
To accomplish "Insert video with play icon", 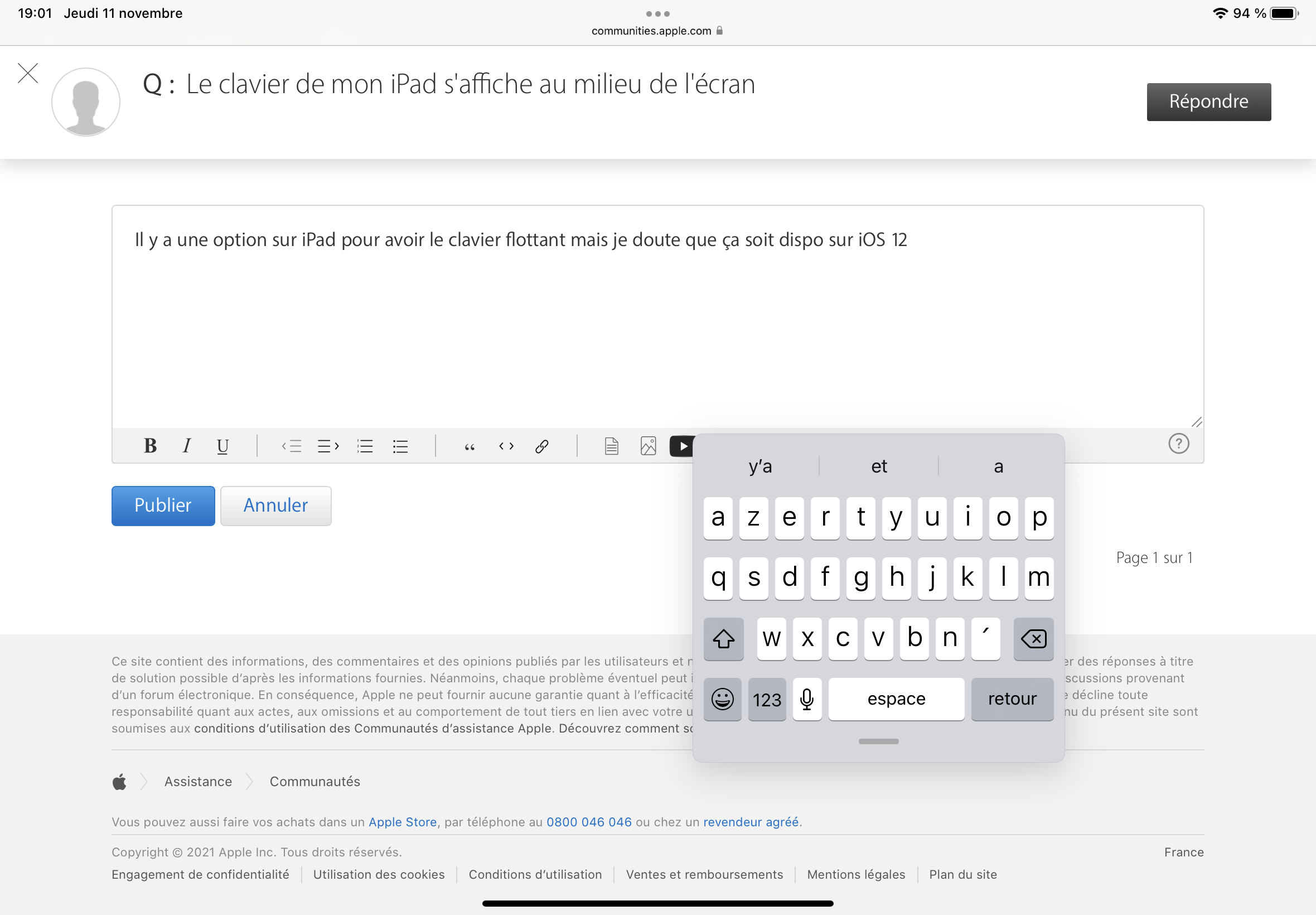I will coord(681,446).
